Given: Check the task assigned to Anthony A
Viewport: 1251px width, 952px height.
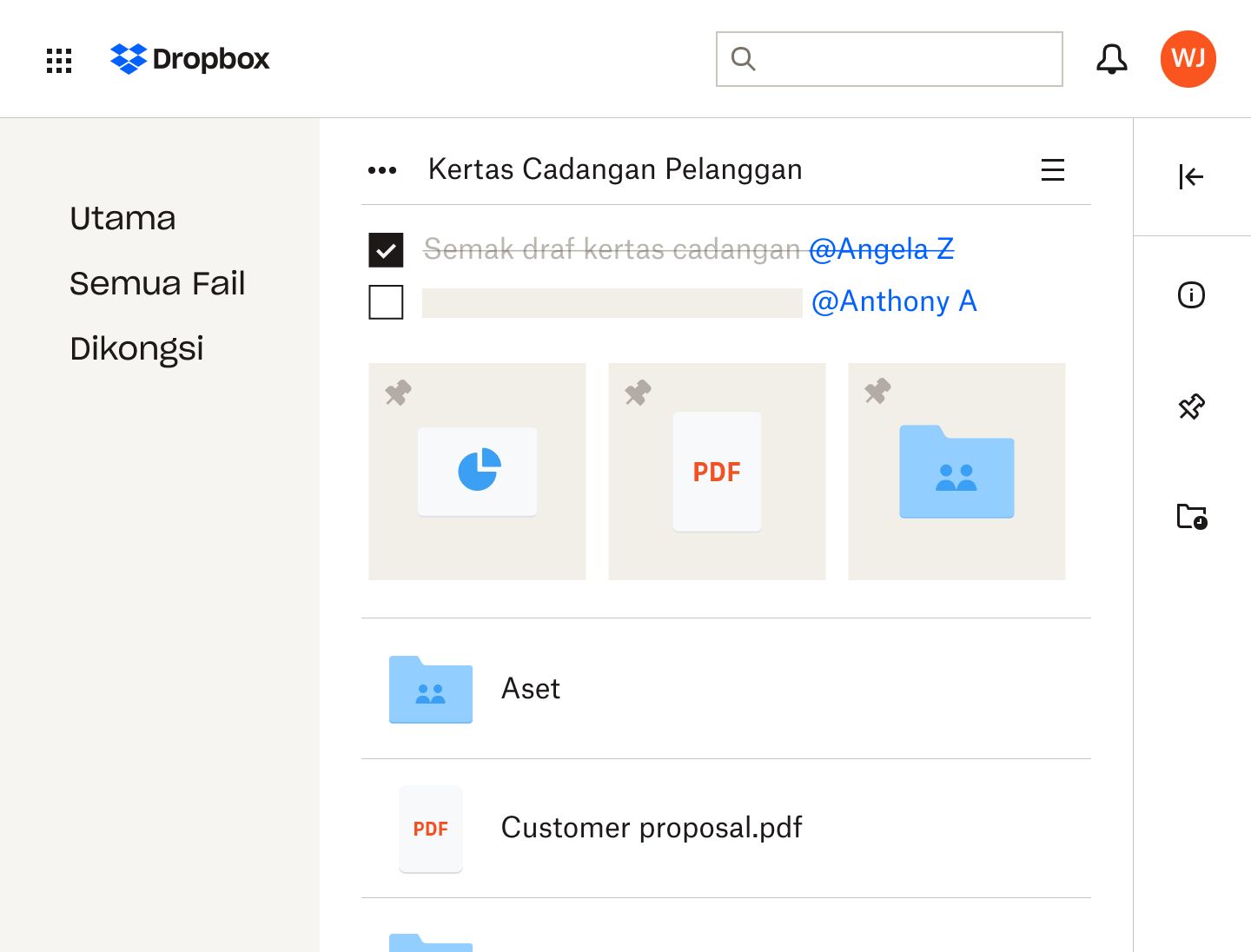Looking at the screenshot, I should (x=387, y=302).
